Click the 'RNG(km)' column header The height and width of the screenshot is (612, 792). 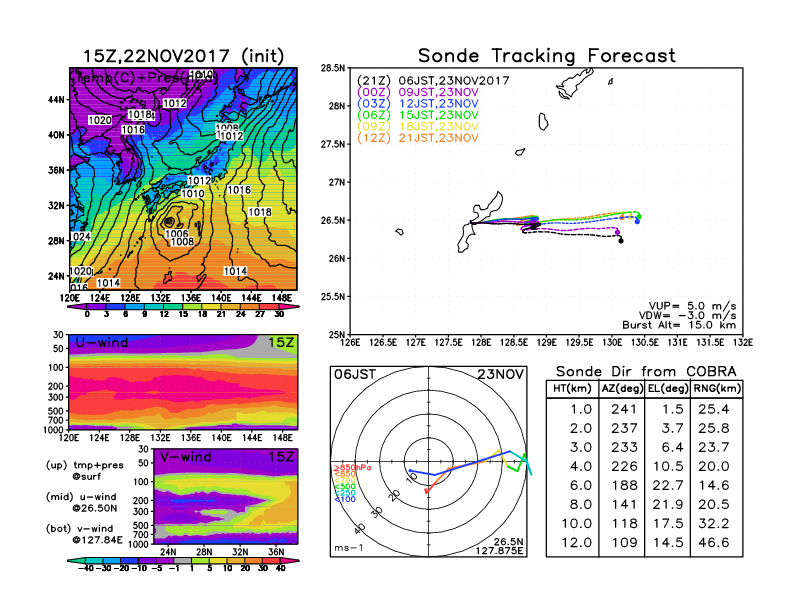pyautogui.click(x=717, y=388)
